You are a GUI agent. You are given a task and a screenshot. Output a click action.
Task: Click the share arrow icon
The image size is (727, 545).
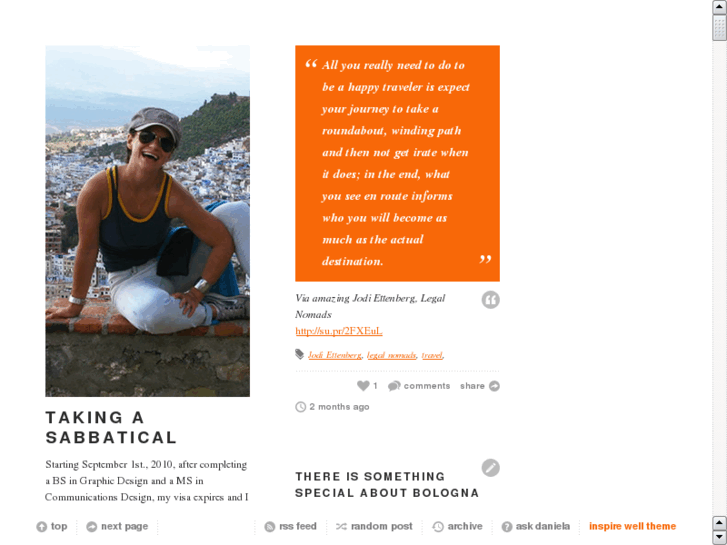pos(494,386)
